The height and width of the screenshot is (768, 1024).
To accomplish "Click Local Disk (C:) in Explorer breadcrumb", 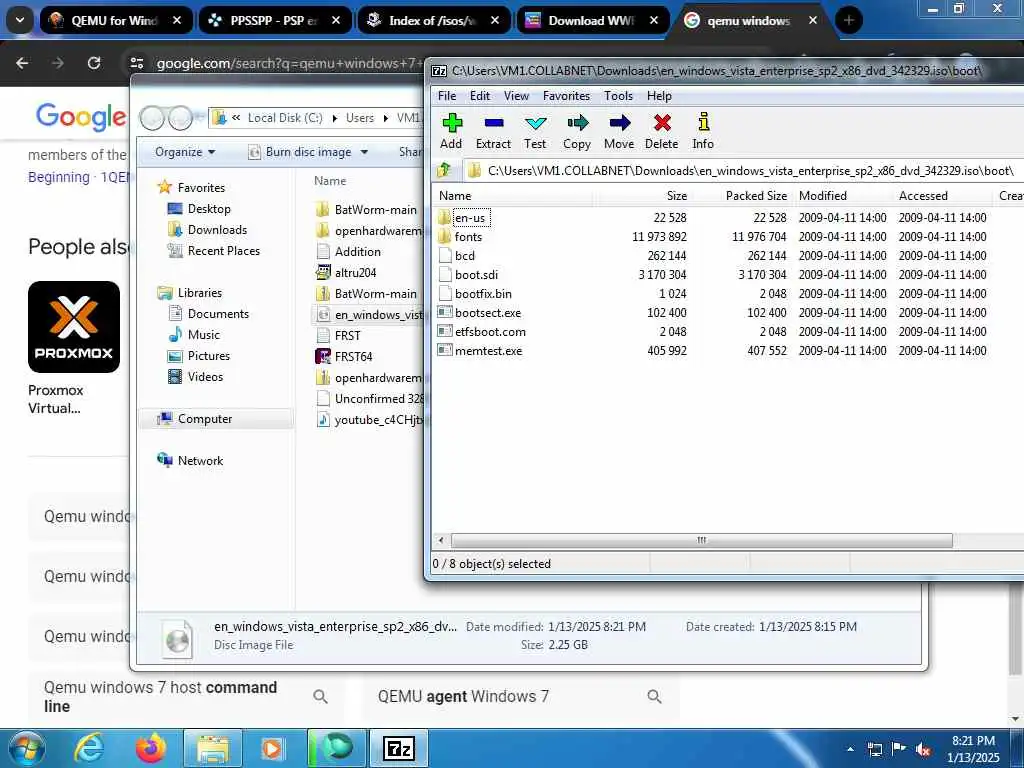I will (285, 118).
